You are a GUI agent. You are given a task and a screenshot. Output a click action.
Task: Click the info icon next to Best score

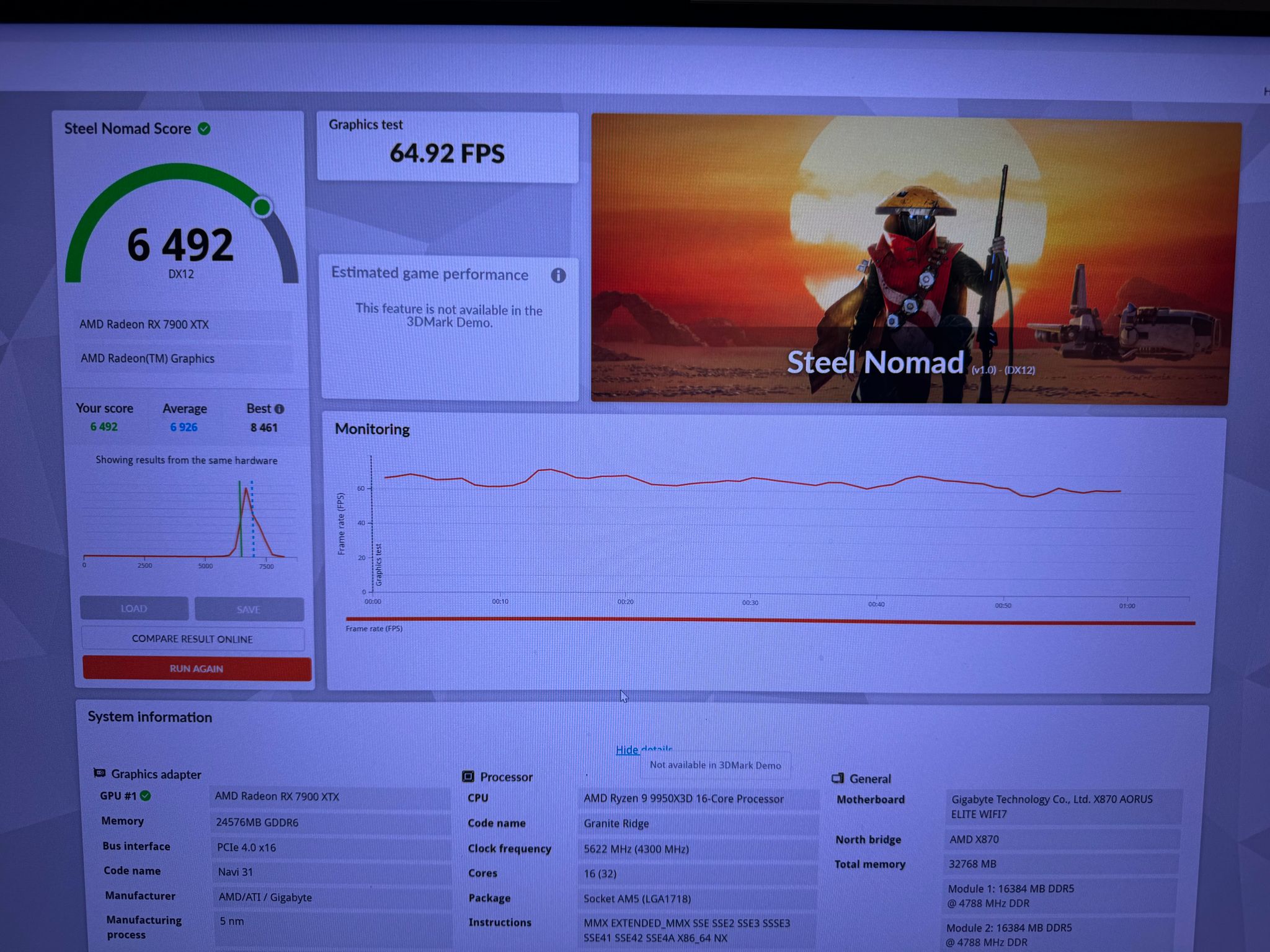(x=280, y=409)
